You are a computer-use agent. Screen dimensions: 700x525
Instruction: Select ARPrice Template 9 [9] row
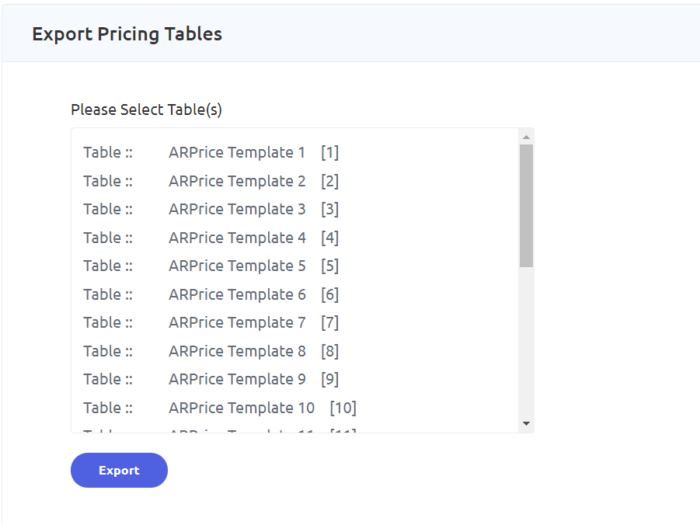pos(295,379)
